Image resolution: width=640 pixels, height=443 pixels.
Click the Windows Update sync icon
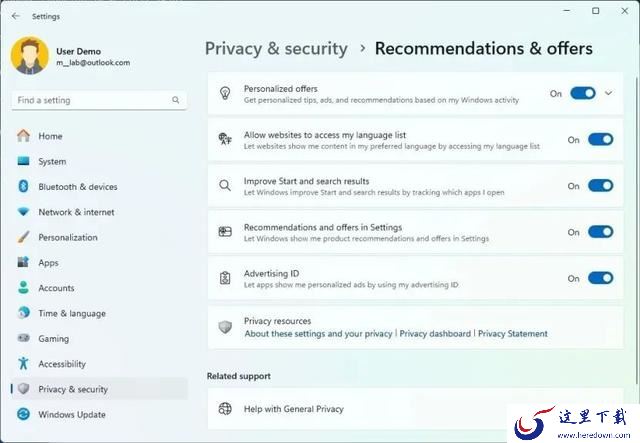click(x=23, y=414)
